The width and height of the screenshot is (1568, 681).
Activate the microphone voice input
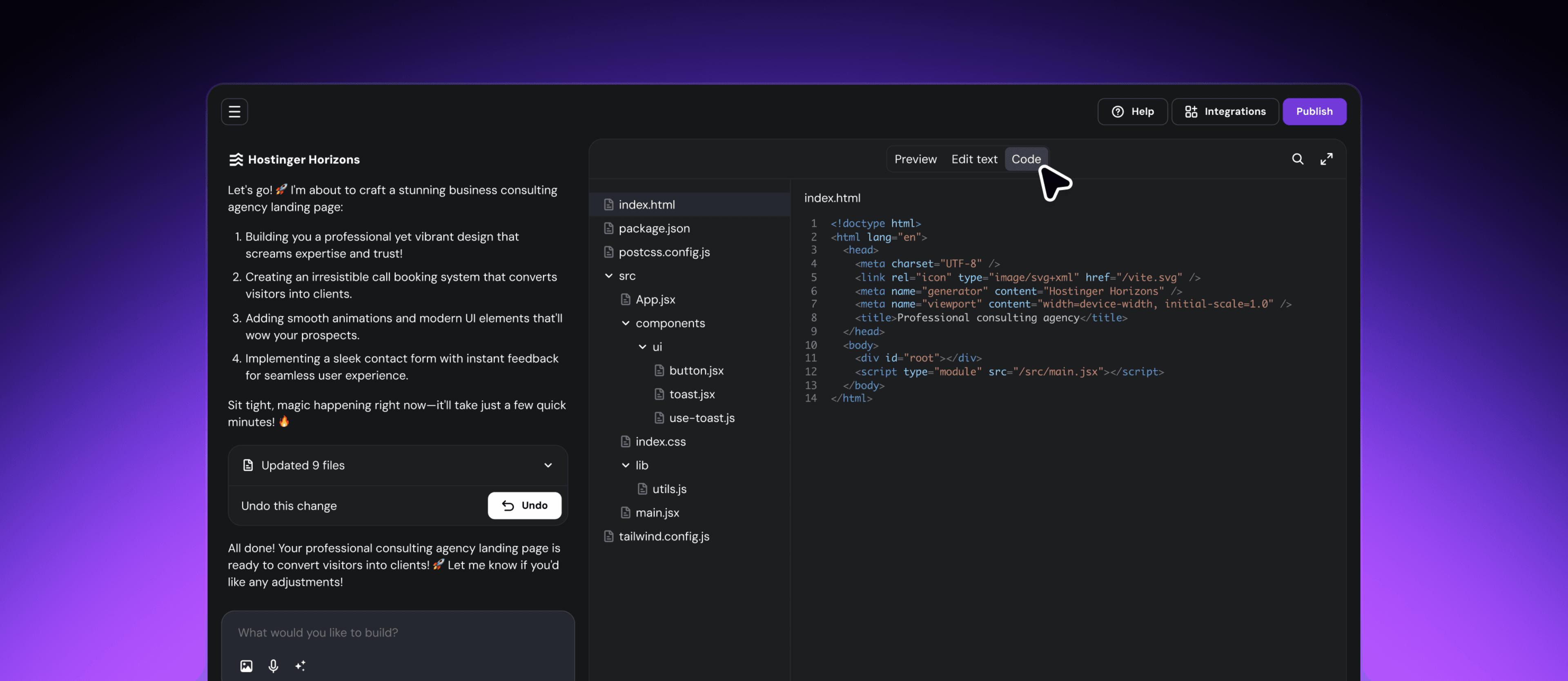pyautogui.click(x=273, y=666)
